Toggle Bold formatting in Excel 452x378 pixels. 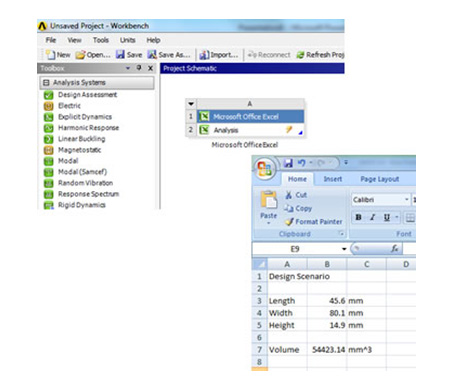point(358,217)
